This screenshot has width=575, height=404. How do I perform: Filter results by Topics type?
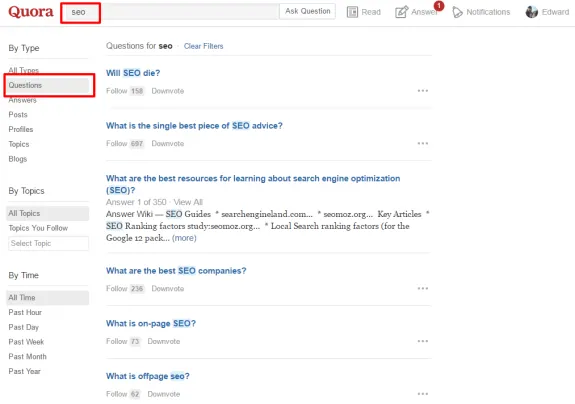pyautogui.click(x=19, y=144)
